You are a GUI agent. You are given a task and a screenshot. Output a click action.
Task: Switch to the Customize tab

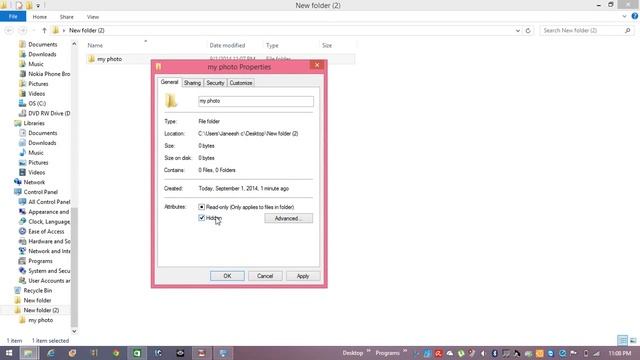[x=241, y=83]
